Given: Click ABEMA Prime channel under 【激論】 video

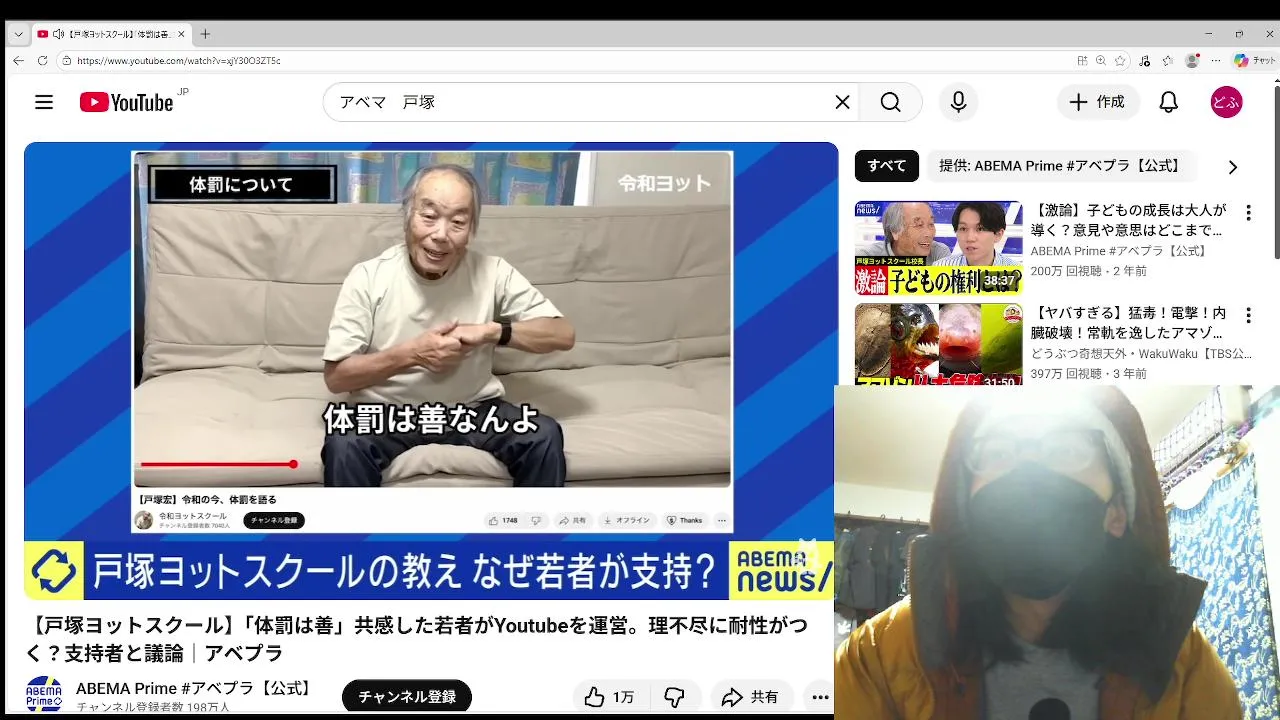Looking at the screenshot, I should [1119, 251].
